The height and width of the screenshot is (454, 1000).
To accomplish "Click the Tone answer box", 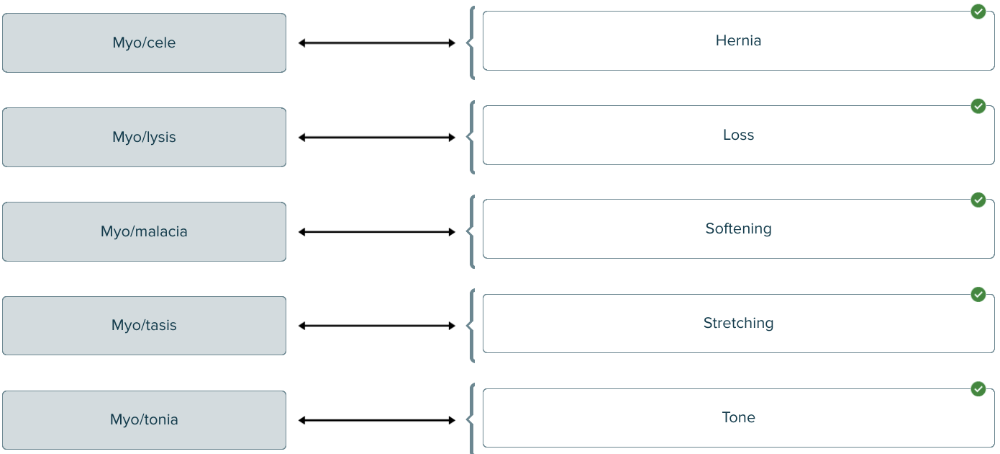I will click(738, 418).
